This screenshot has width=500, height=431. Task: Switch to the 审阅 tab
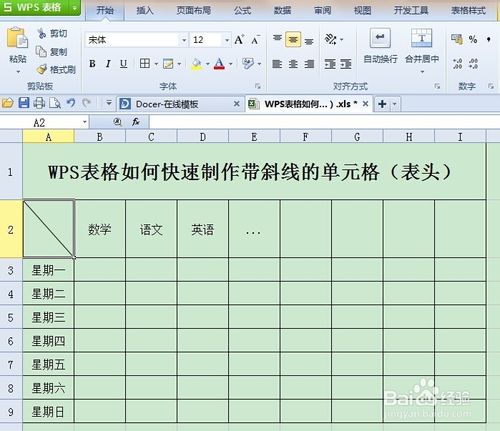323,10
